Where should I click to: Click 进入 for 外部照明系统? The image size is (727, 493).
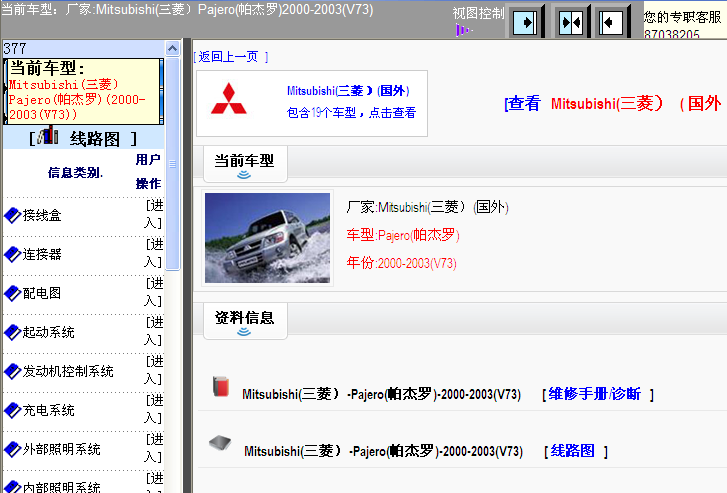pos(153,448)
